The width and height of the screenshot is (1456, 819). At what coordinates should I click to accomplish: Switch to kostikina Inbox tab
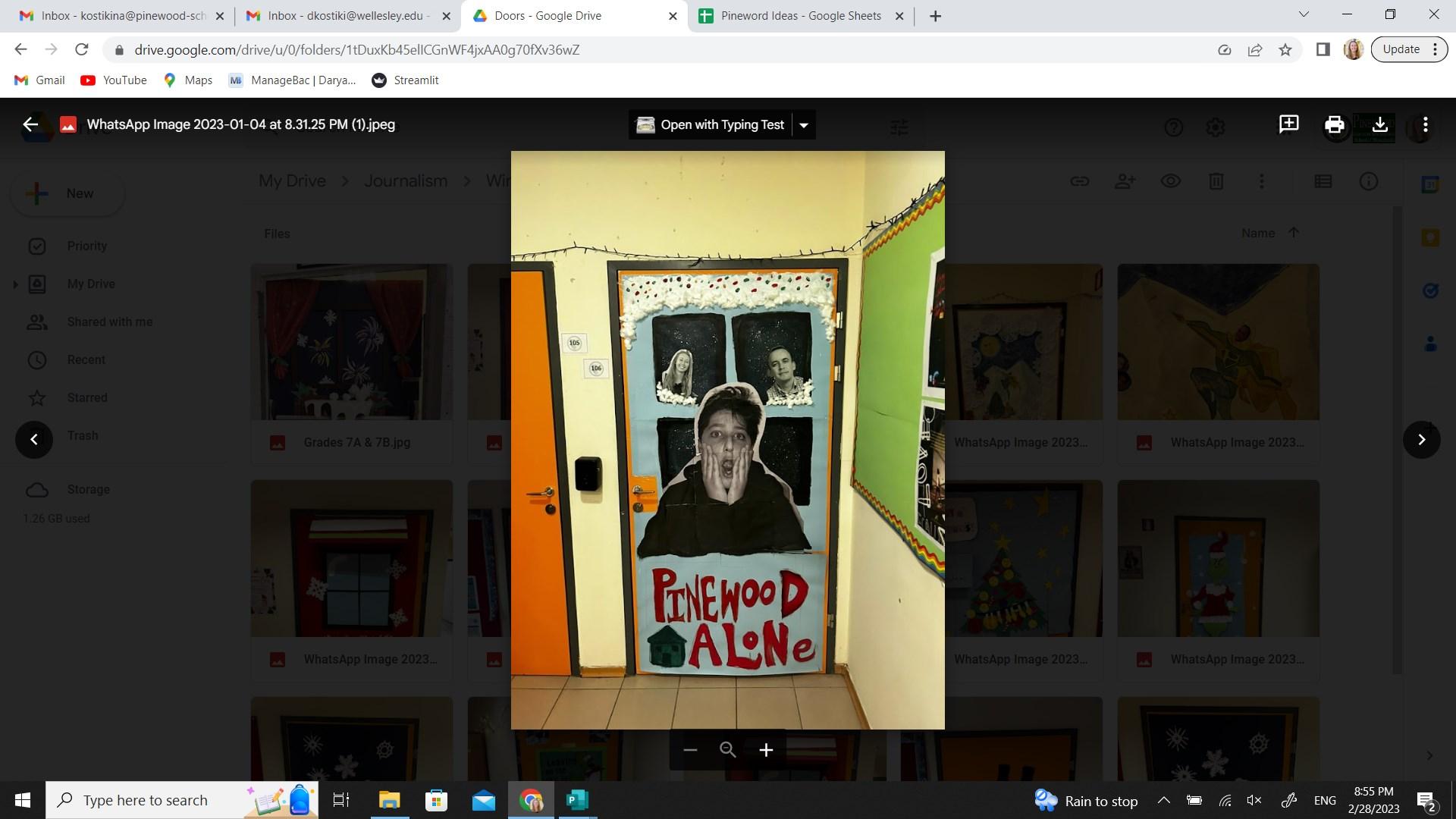[121, 16]
